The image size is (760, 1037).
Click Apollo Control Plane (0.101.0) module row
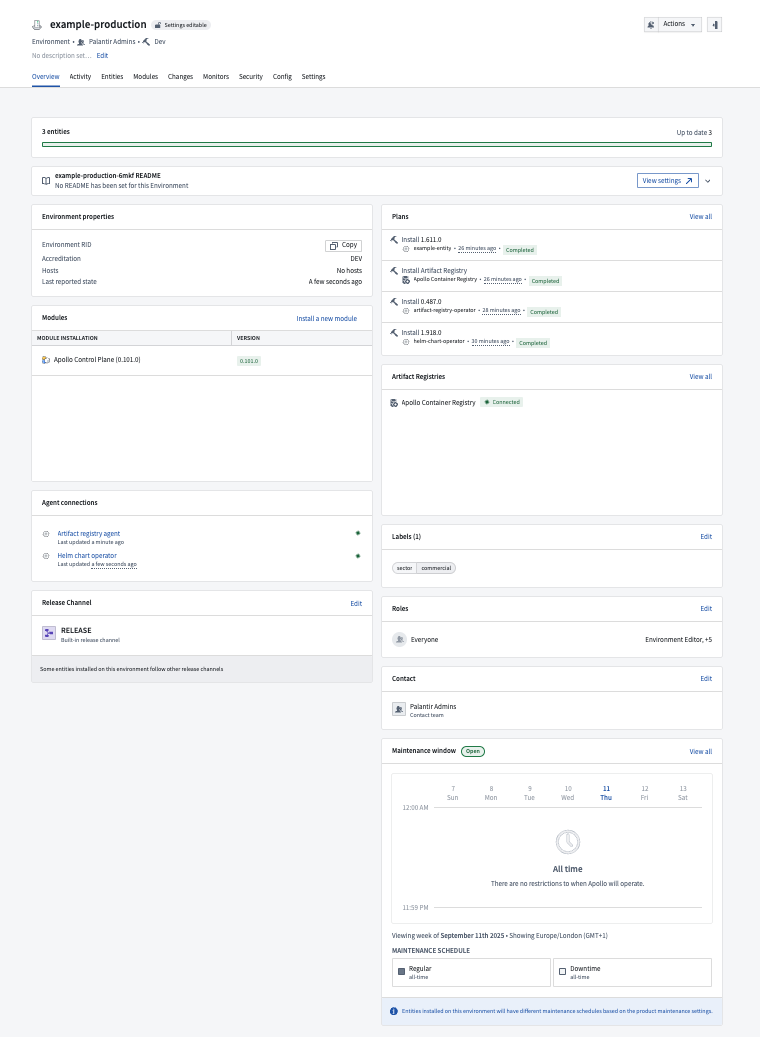(x=202, y=360)
